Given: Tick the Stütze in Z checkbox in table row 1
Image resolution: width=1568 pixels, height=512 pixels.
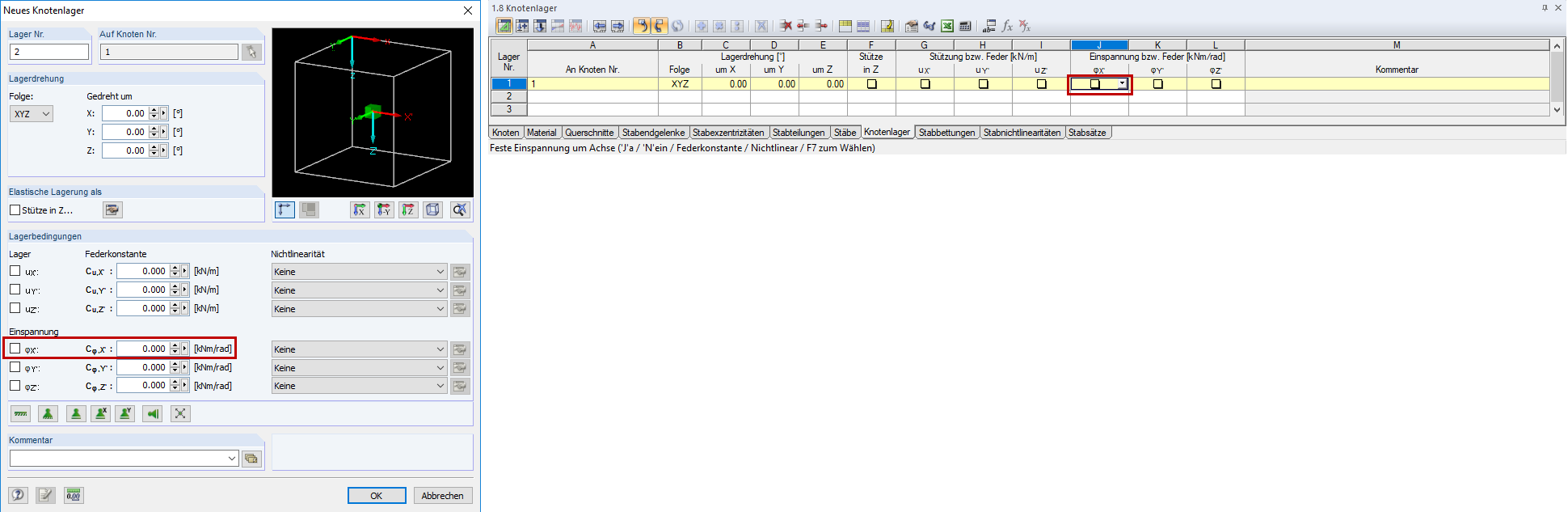Looking at the screenshot, I should 871,84.
